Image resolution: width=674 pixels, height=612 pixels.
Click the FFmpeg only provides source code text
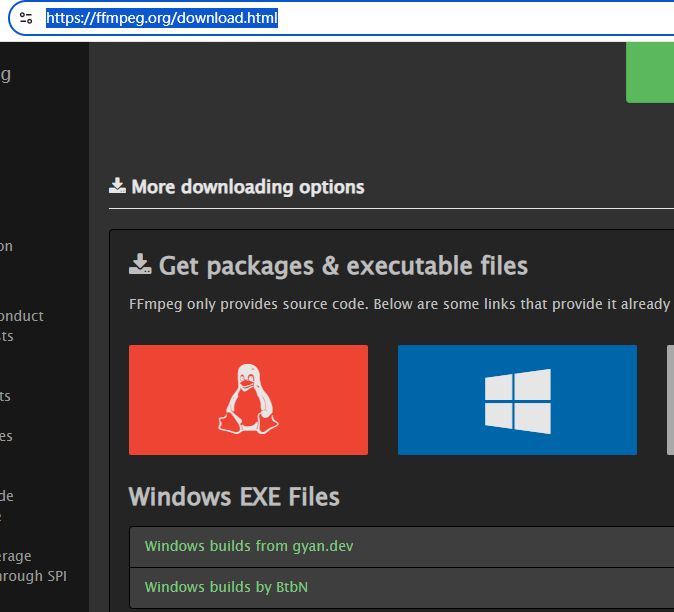coord(398,304)
